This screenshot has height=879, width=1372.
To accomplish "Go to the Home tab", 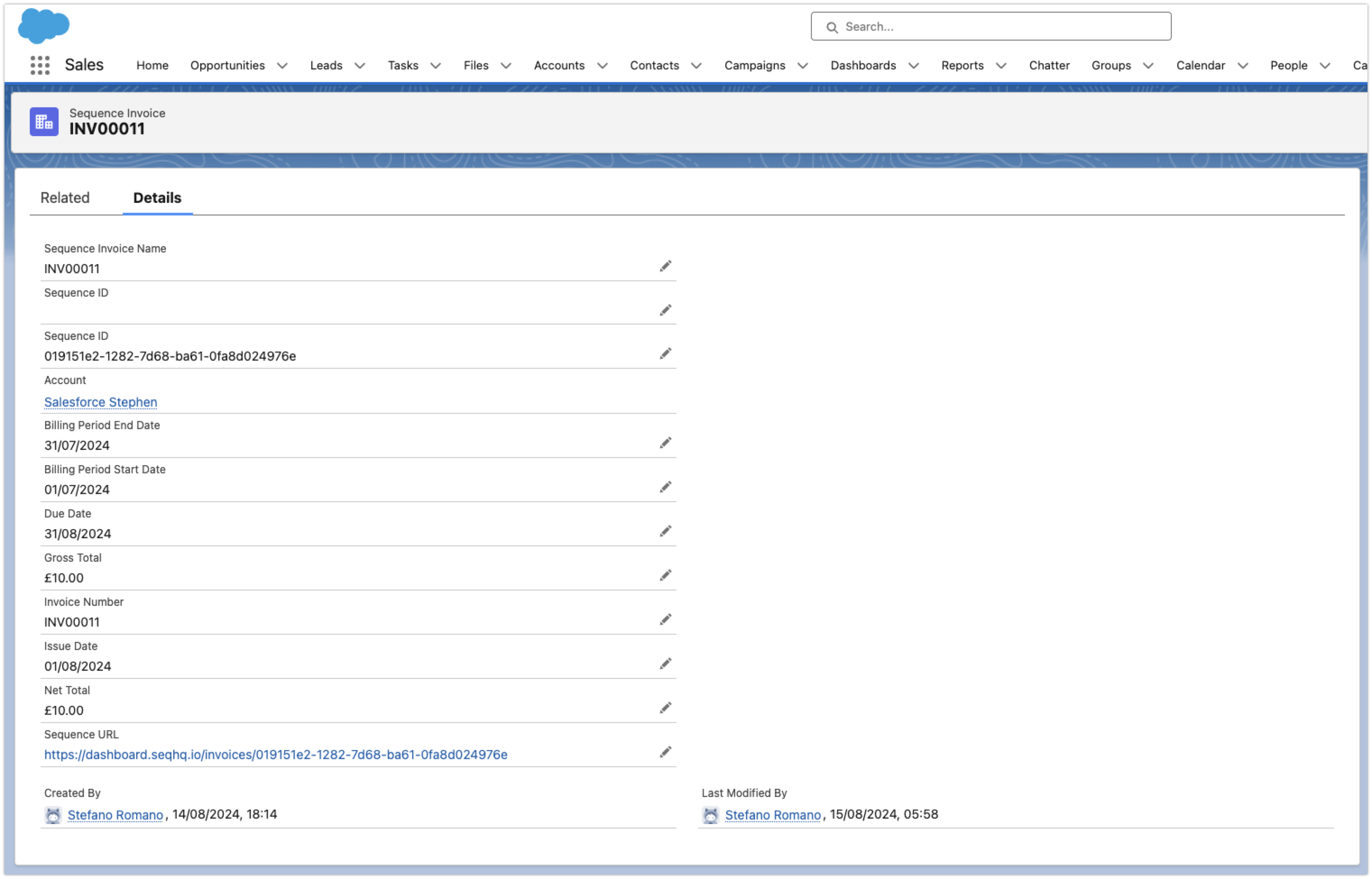I will click(152, 65).
